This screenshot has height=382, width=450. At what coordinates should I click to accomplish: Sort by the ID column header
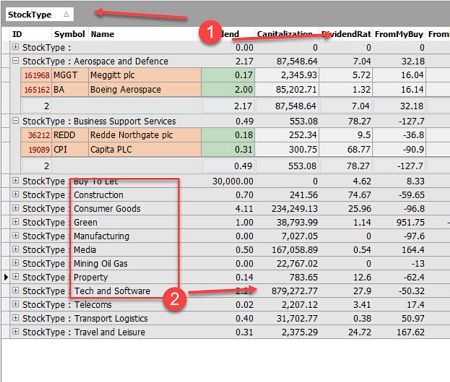31,34
